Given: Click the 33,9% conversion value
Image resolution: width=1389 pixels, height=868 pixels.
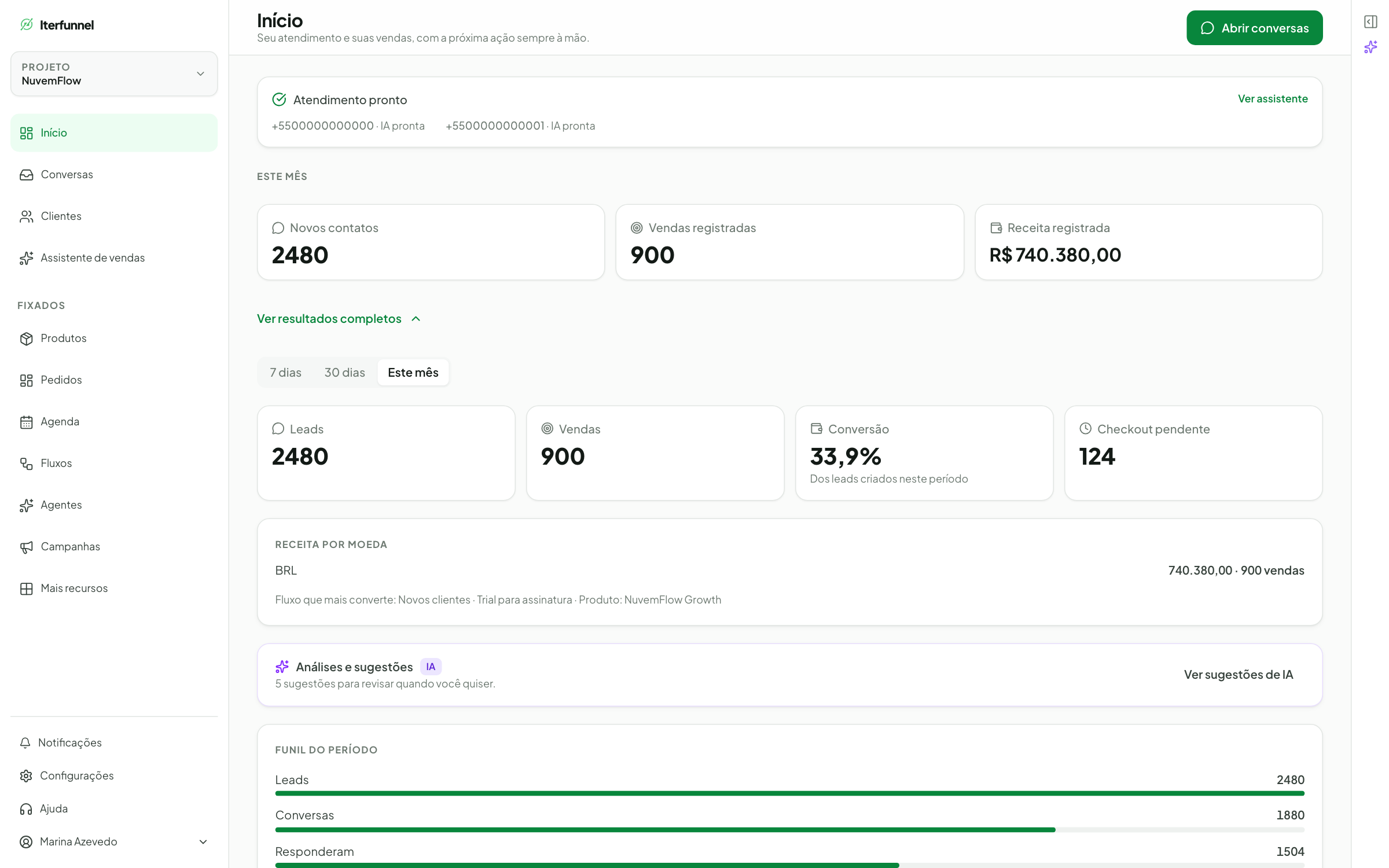Looking at the screenshot, I should pyautogui.click(x=846, y=457).
